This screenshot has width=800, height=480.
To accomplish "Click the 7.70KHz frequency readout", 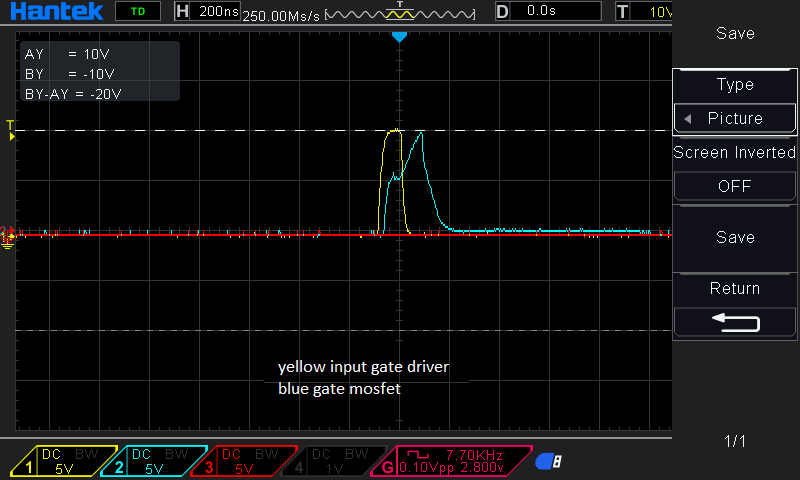I will point(474,455).
